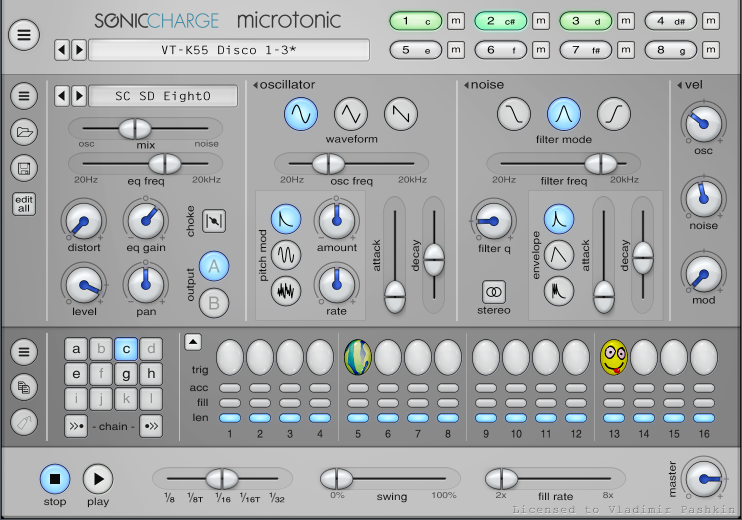Mute drum channel 4
Viewport: 742px width, 520px height.
711,21
